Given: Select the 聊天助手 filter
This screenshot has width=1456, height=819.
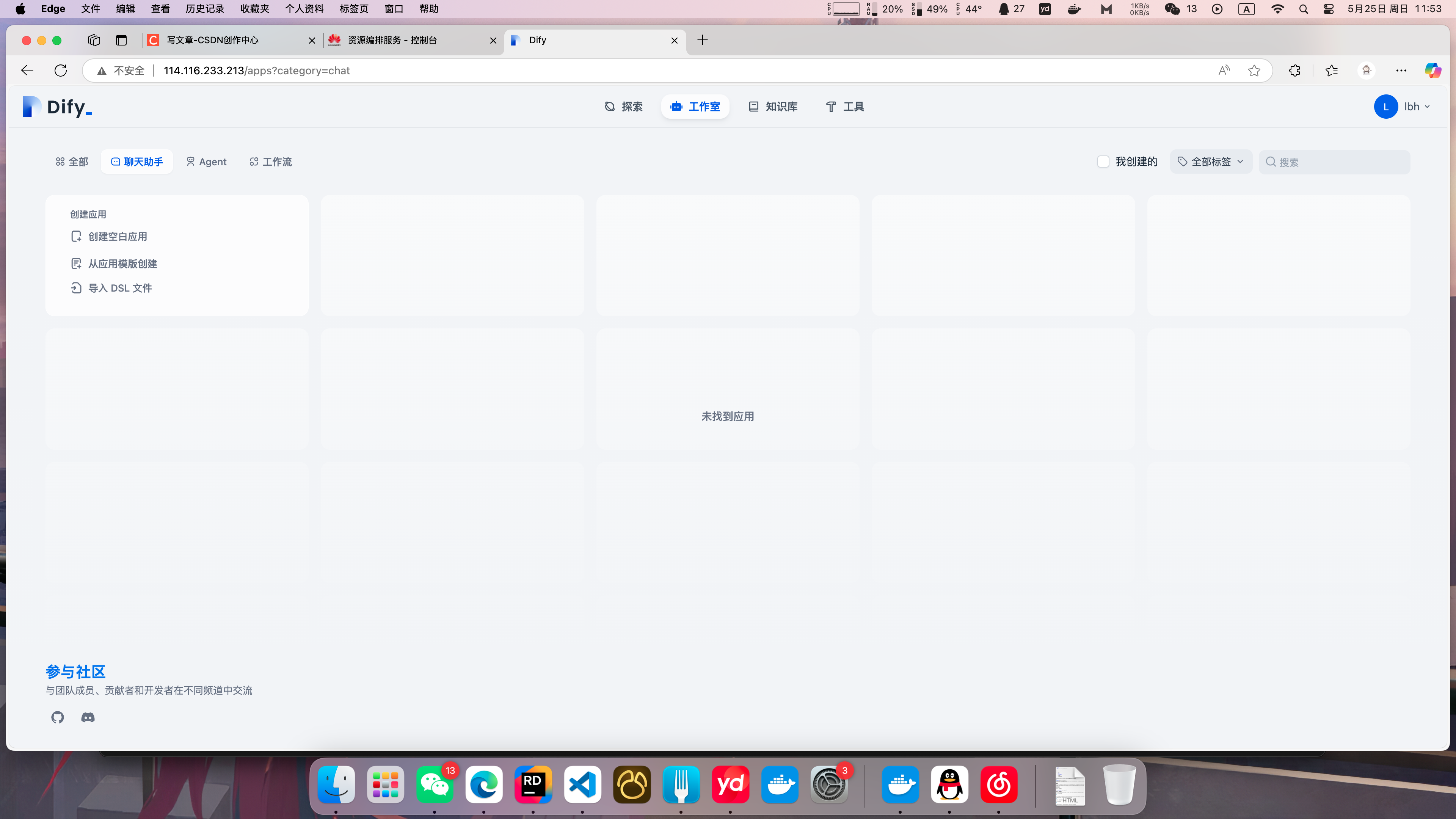Looking at the screenshot, I should [137, 162].
